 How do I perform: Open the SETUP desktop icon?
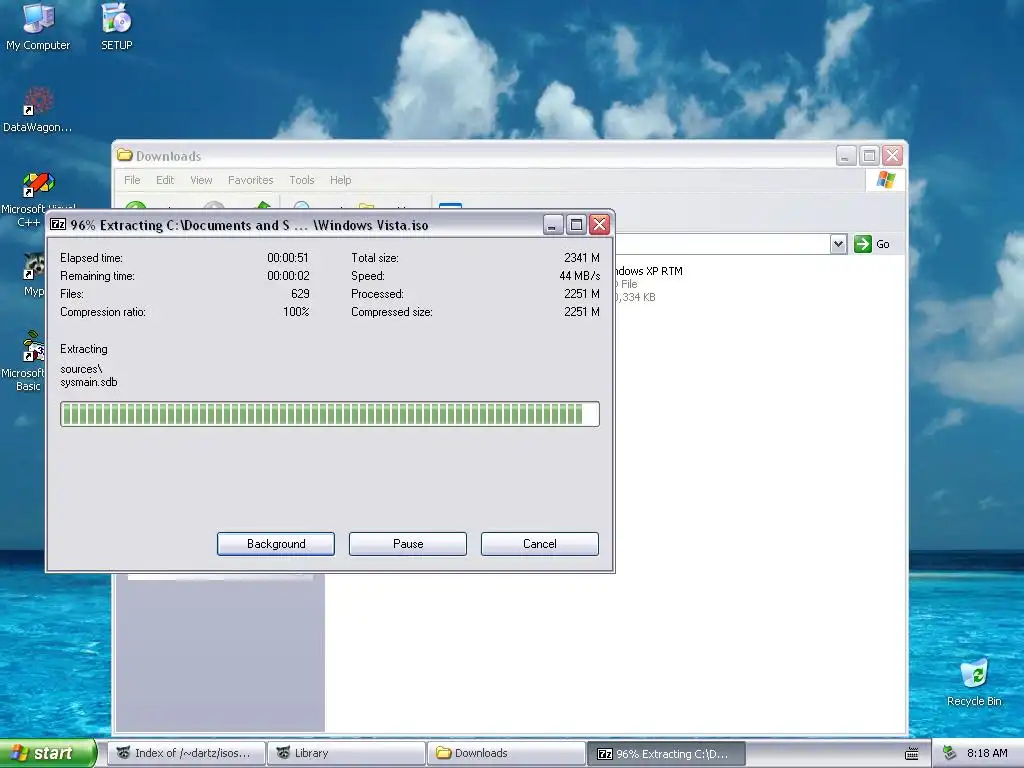pyautogui.click(x=117, y=26)
